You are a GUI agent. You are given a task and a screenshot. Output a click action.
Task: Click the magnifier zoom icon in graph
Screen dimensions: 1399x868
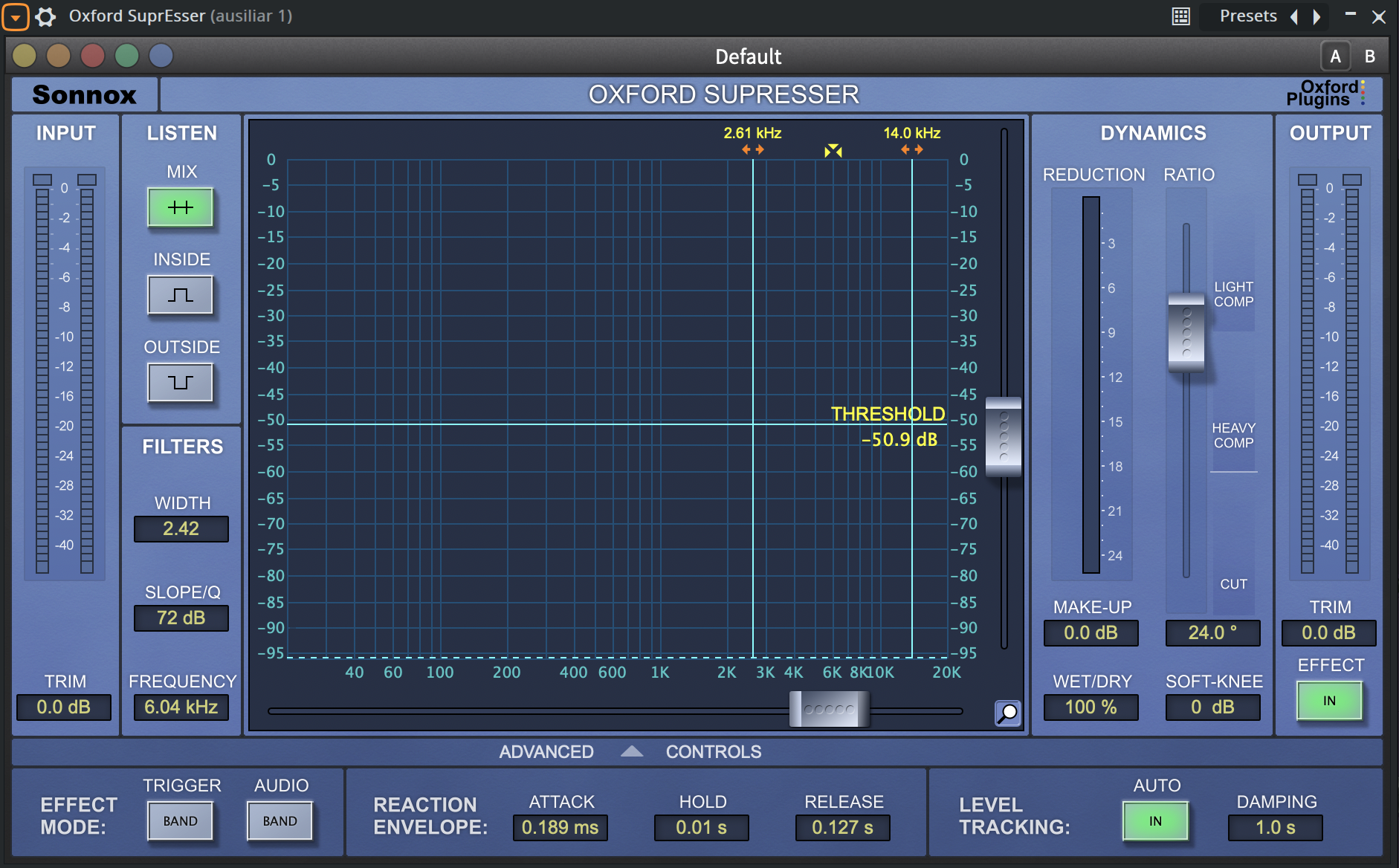click(1007, 713)
